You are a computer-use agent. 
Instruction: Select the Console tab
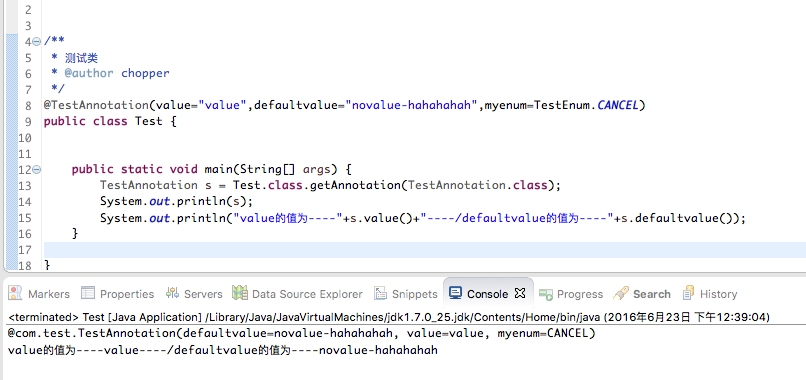487,294
